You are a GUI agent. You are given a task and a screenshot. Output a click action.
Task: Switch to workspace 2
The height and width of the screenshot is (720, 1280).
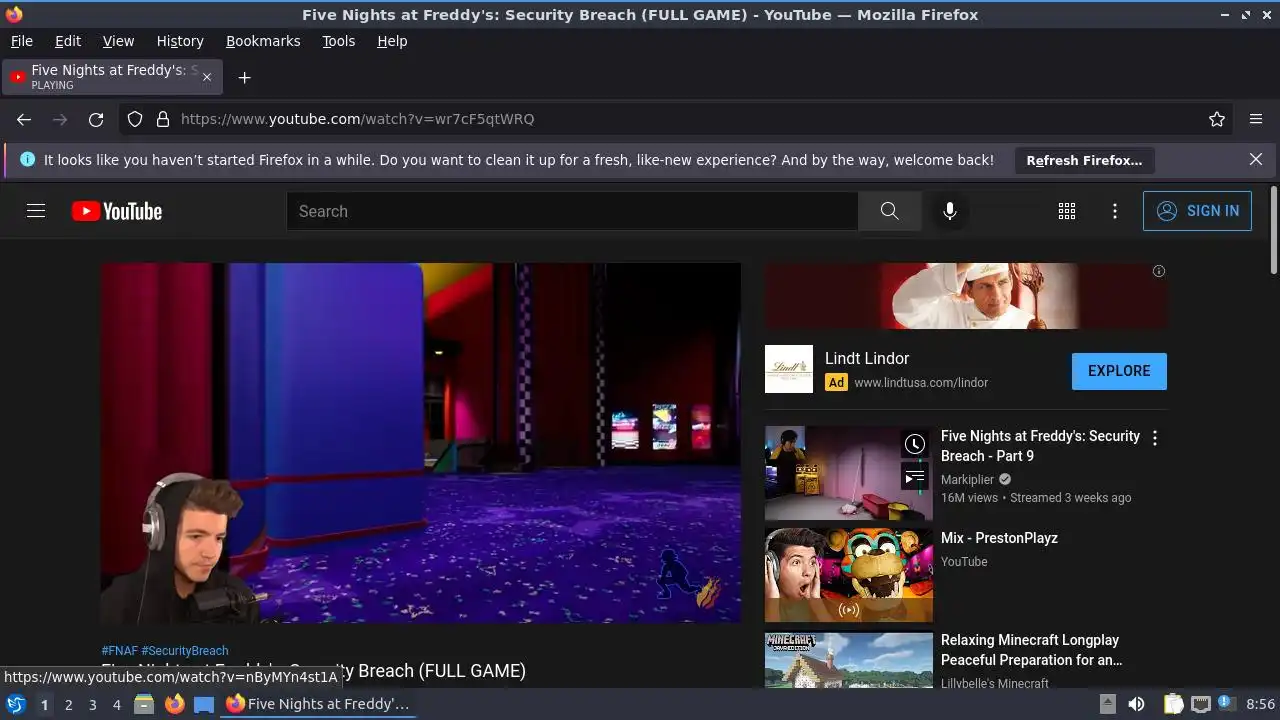coord(68,705)
